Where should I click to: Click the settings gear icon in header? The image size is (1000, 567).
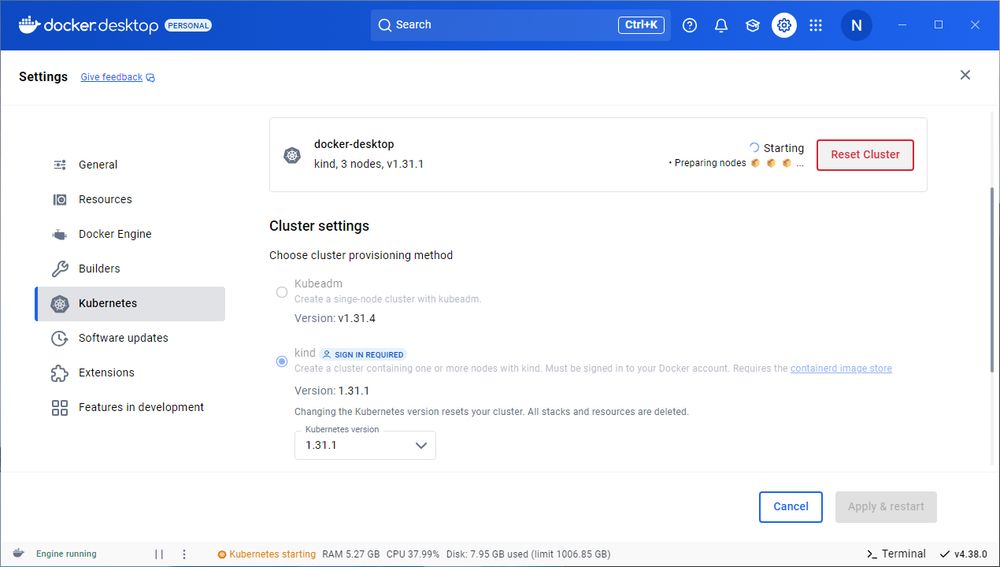784,25
